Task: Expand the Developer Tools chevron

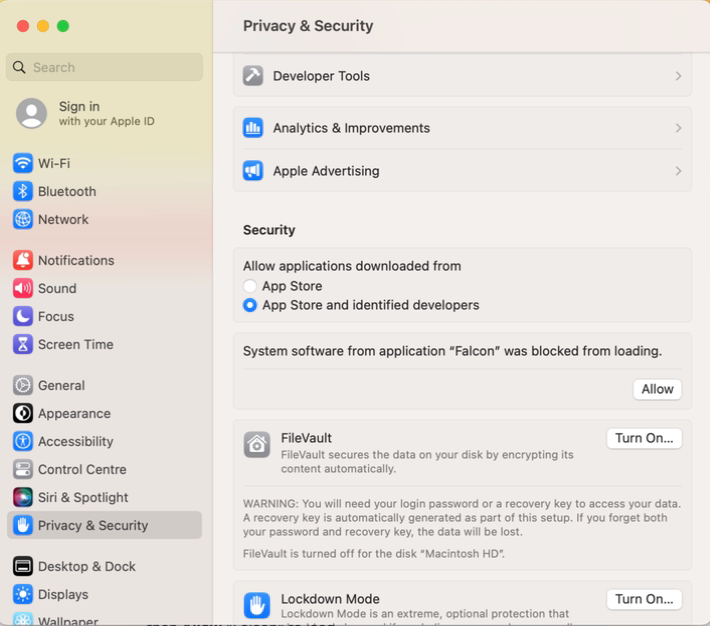Action: point(678,76)
